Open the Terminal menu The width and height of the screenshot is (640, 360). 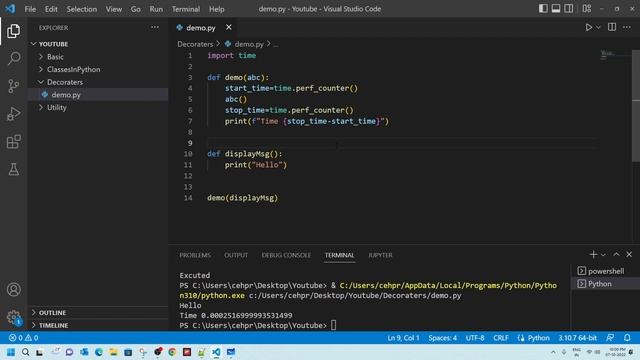point(186,9)
